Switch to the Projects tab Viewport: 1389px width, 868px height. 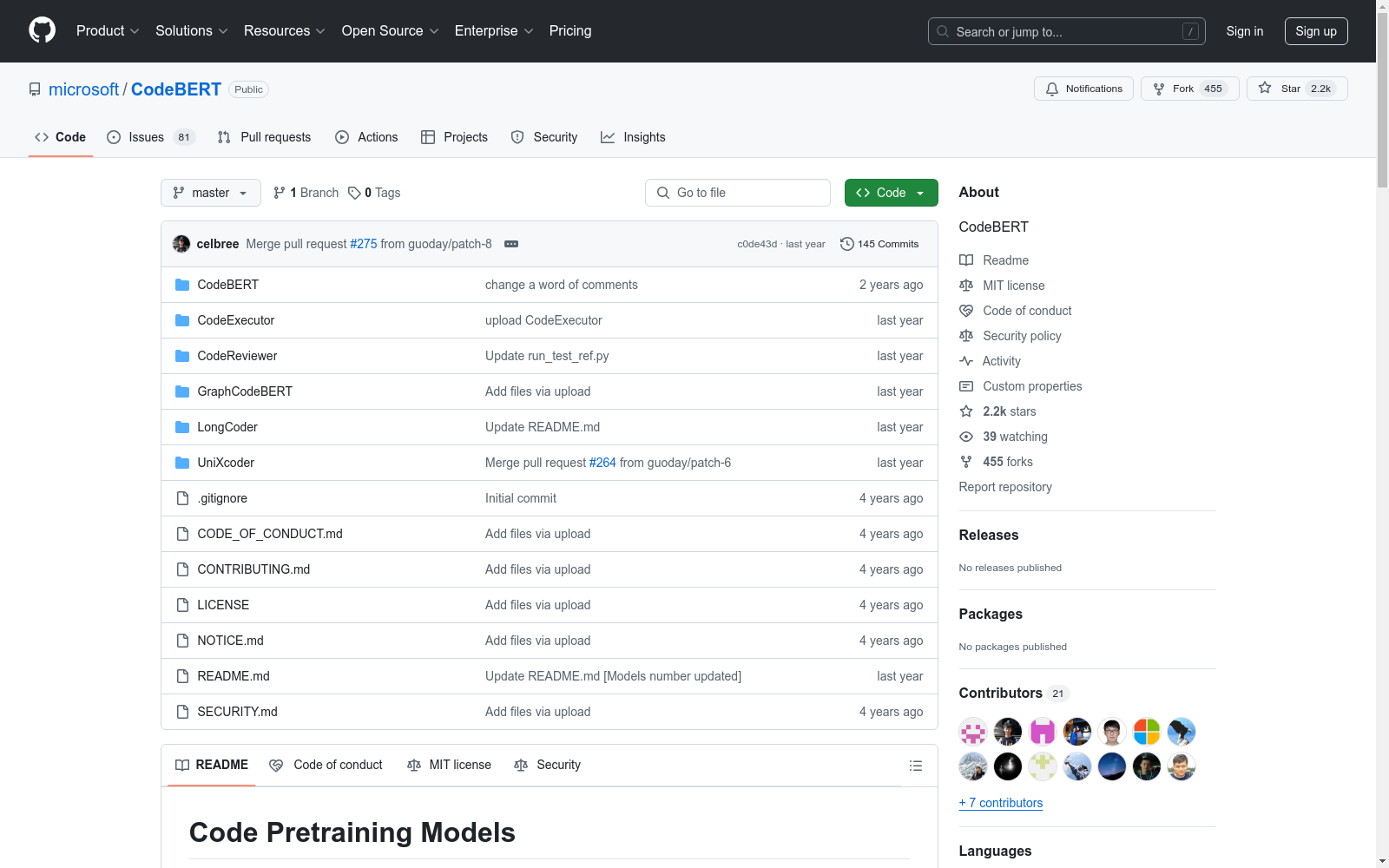tap(454, 137)
